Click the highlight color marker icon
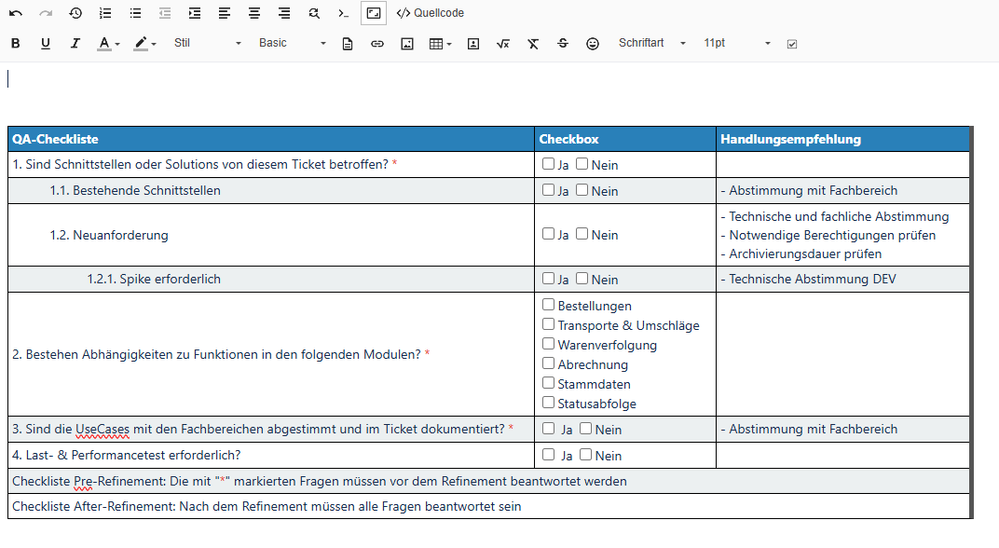The image size is (999, 548). (141, 43)
